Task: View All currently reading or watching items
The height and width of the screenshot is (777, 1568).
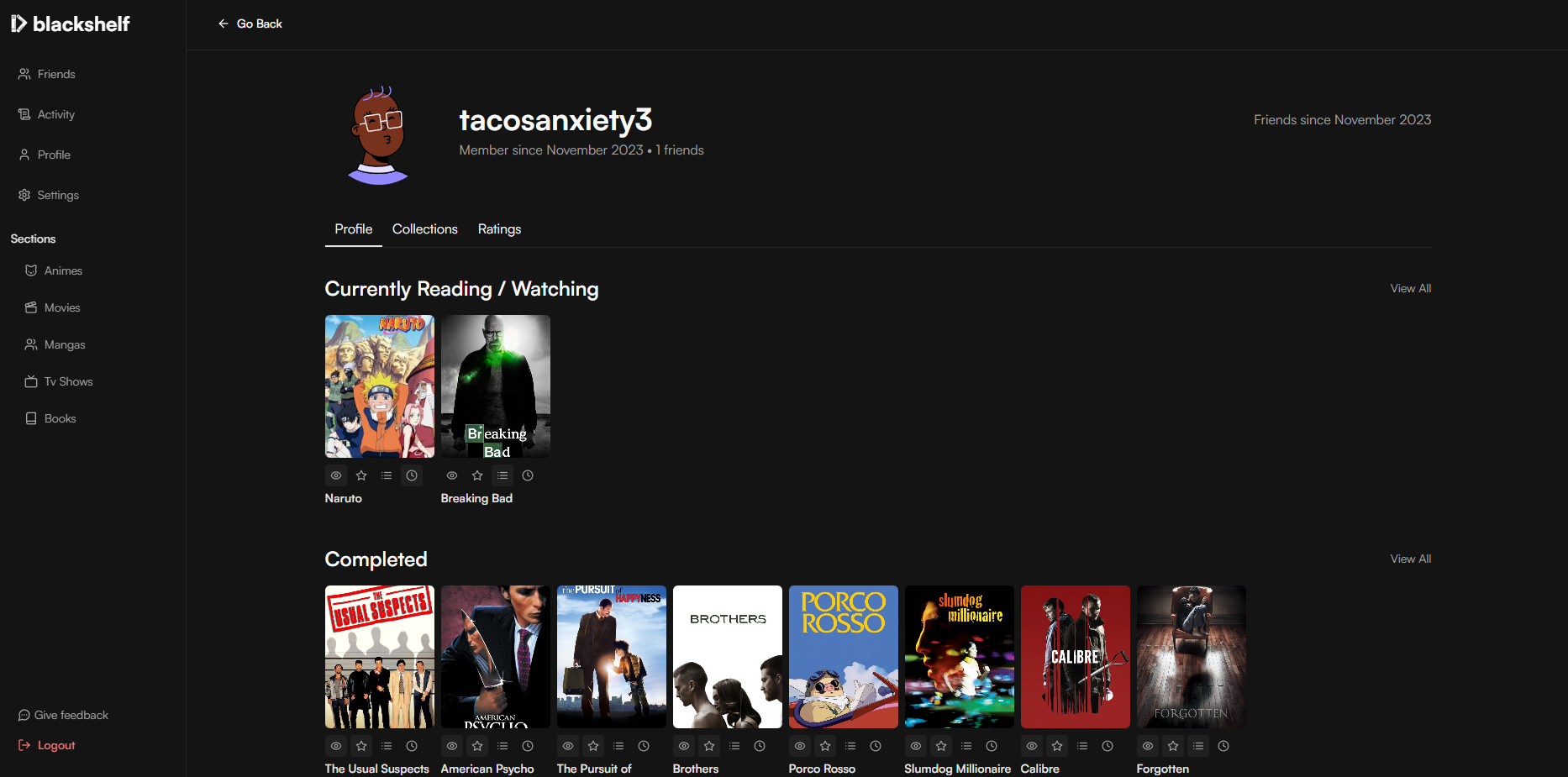Action: point(1410,288)
